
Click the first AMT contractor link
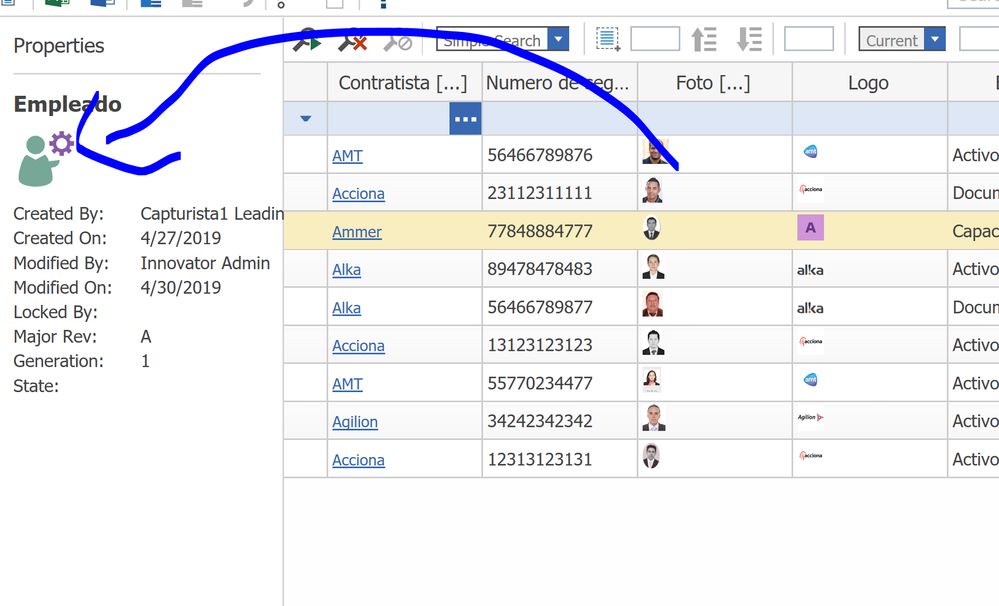pos(347,156)
